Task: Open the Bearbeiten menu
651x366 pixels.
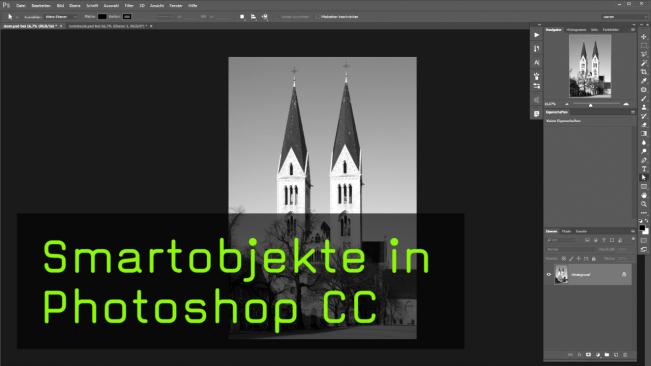Action: (41, 5)
